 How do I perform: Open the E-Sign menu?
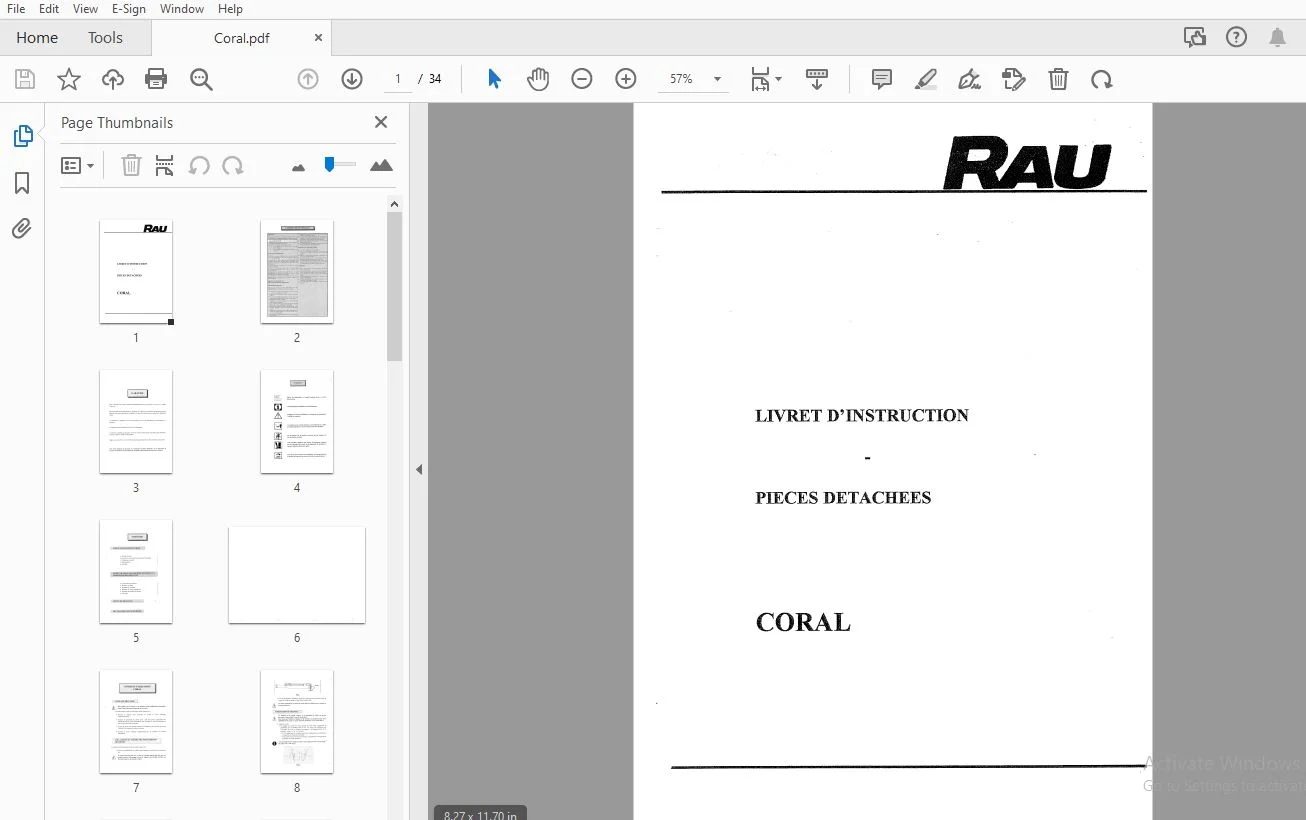click(x=128, y=9)
